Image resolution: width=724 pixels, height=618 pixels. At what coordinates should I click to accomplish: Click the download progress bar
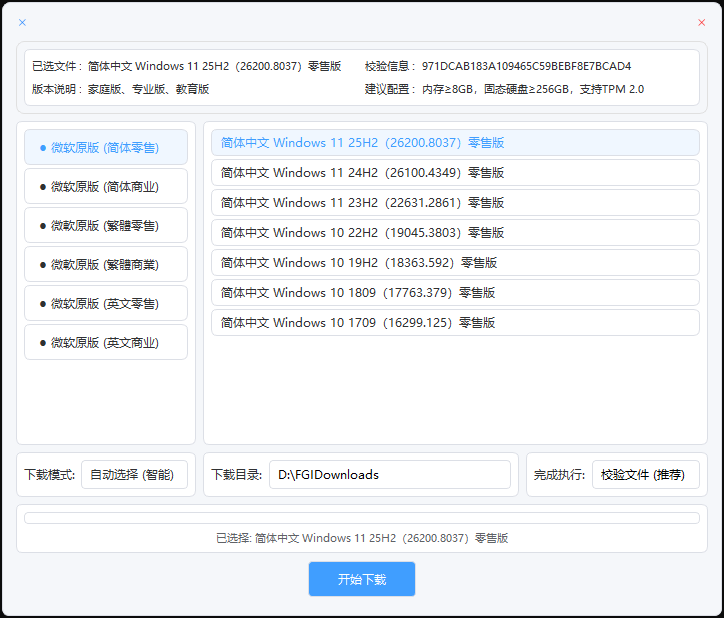click(x=361, y=518)
